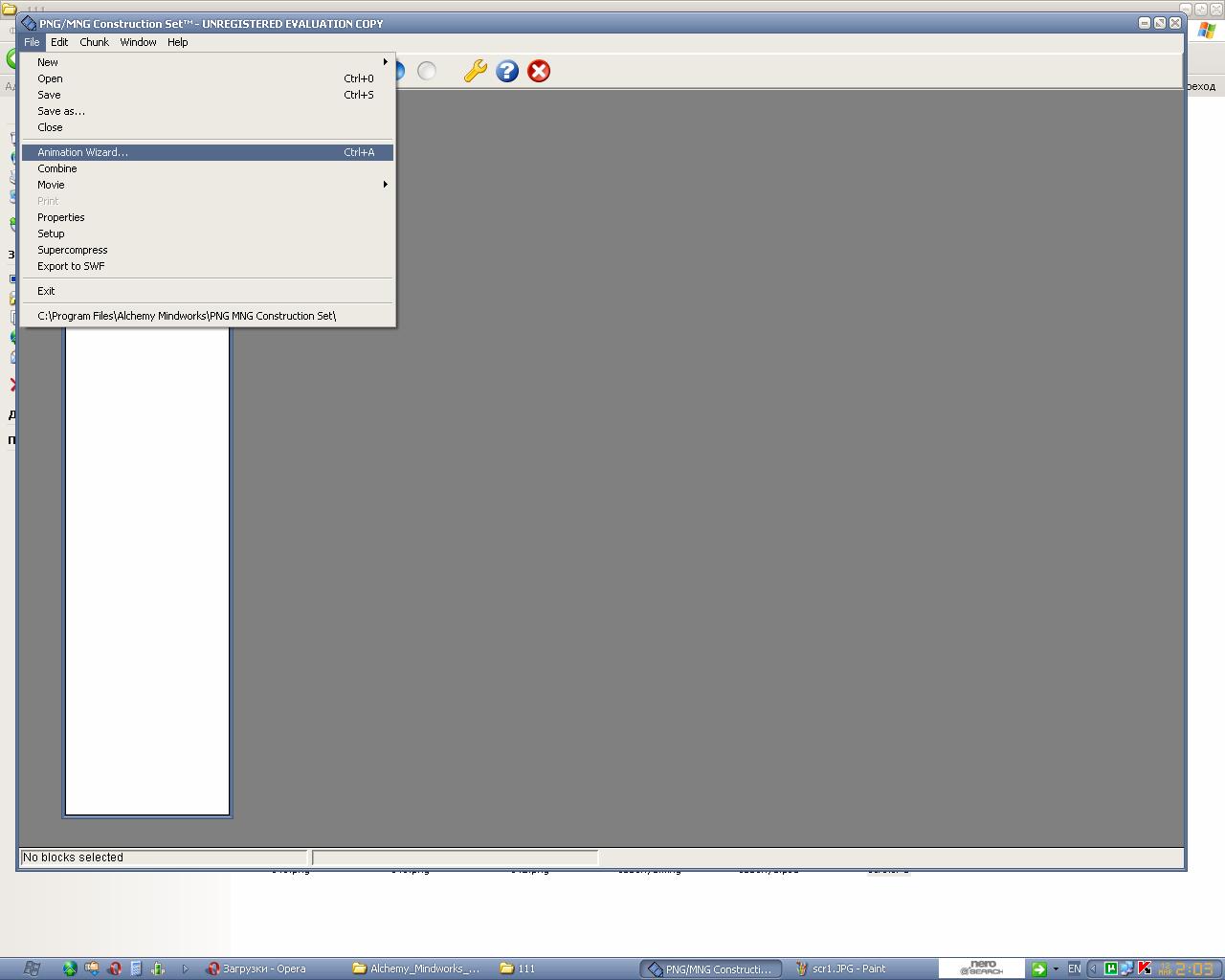Click the system clock showing 2:03
1225x980 pixels.
[1193, 969]
